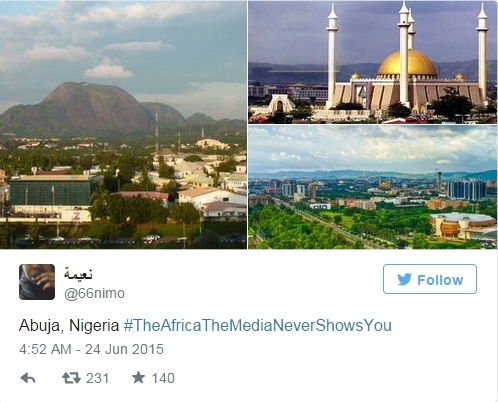Click the user profile avatar
Screen dimensions: 498x402
37,282
